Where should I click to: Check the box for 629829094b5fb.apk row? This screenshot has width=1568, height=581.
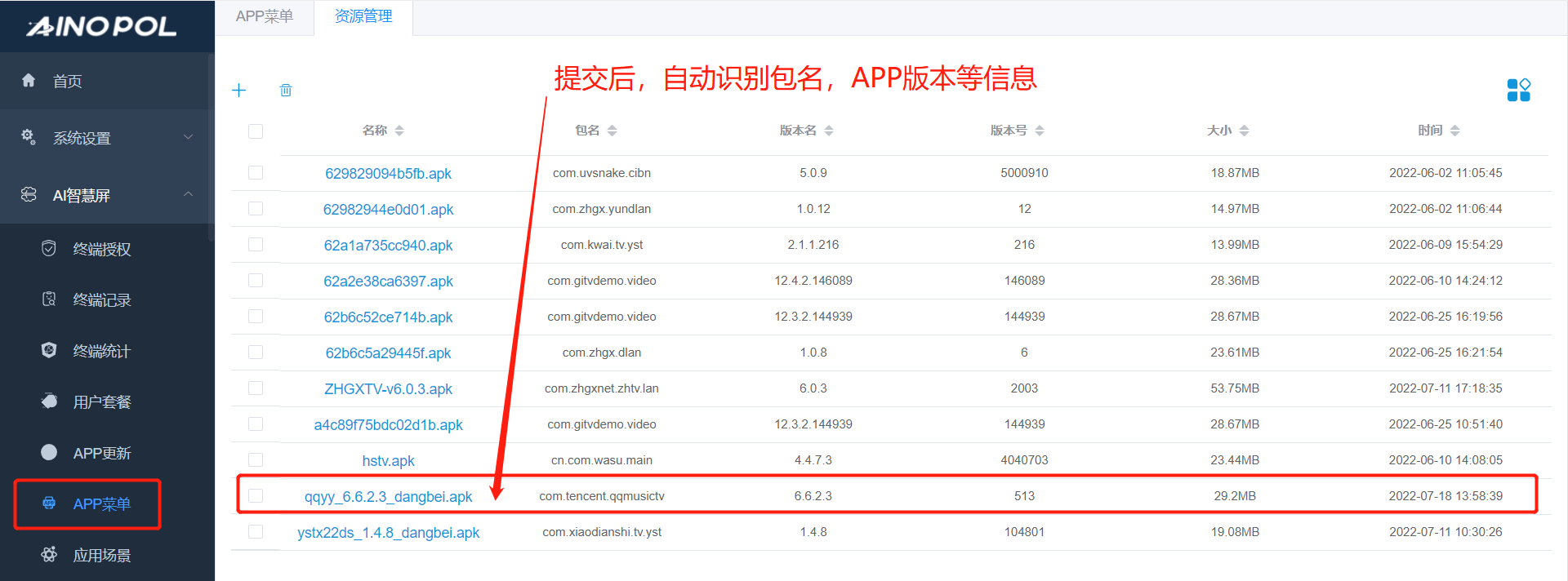point(256,173)
